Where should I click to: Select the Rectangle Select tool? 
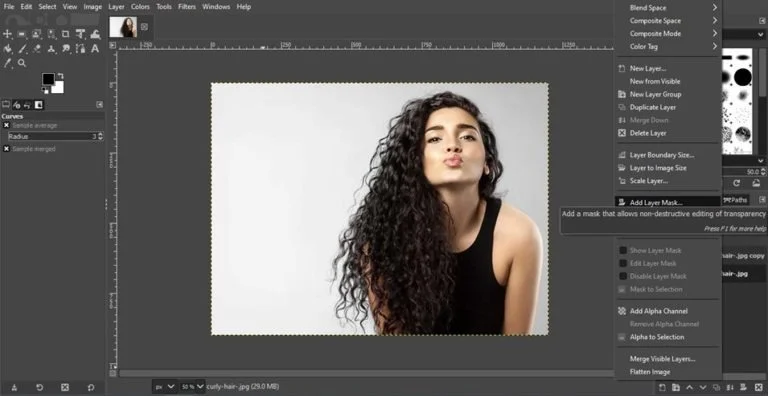pos(22,34)
